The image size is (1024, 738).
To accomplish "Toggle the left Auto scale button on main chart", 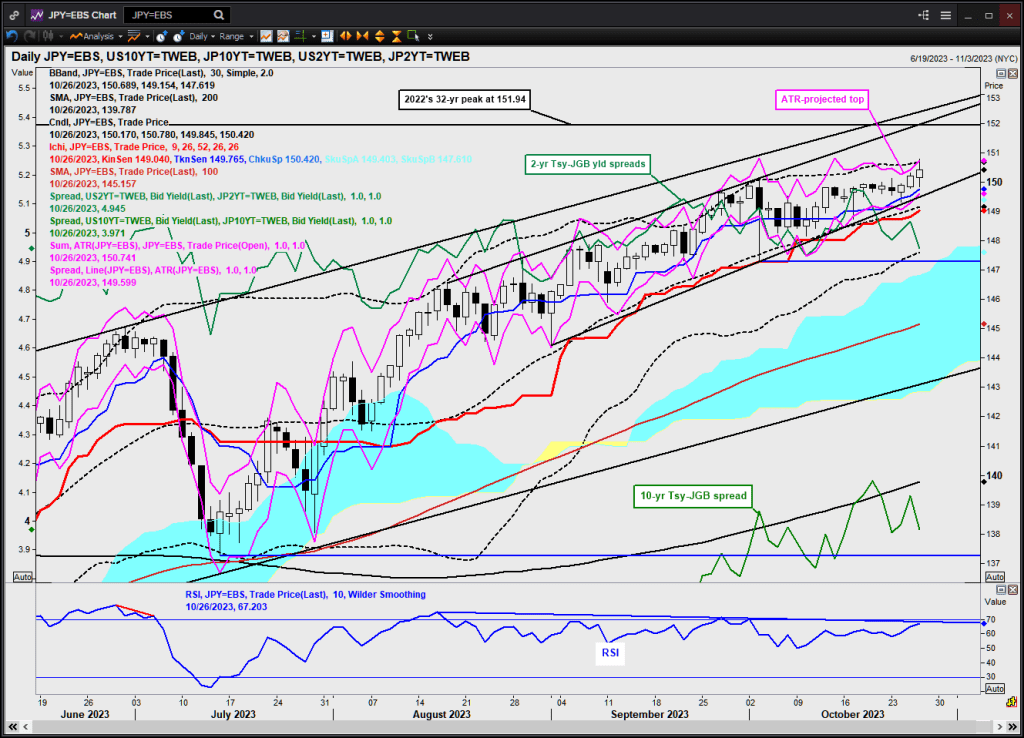I will coord(21,577).
